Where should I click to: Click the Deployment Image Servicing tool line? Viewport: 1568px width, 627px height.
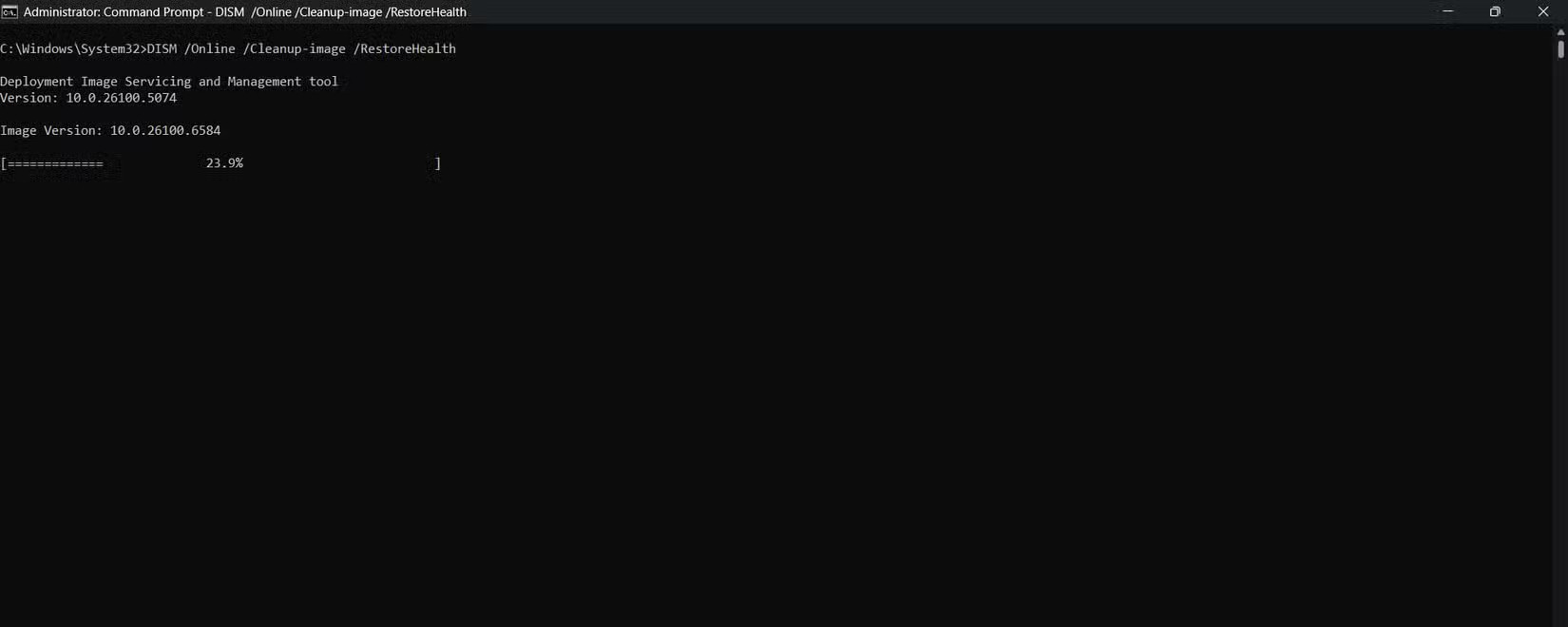(169, 82)
